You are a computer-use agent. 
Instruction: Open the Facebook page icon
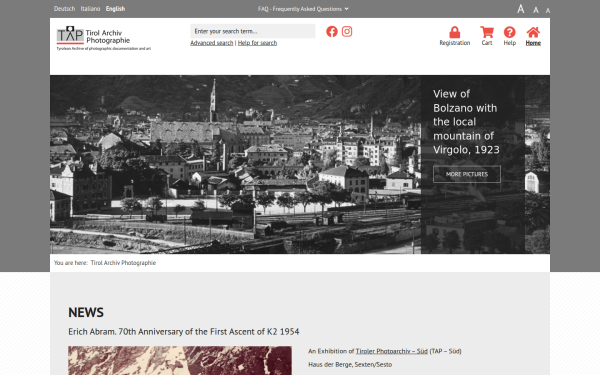click(332, 31)
